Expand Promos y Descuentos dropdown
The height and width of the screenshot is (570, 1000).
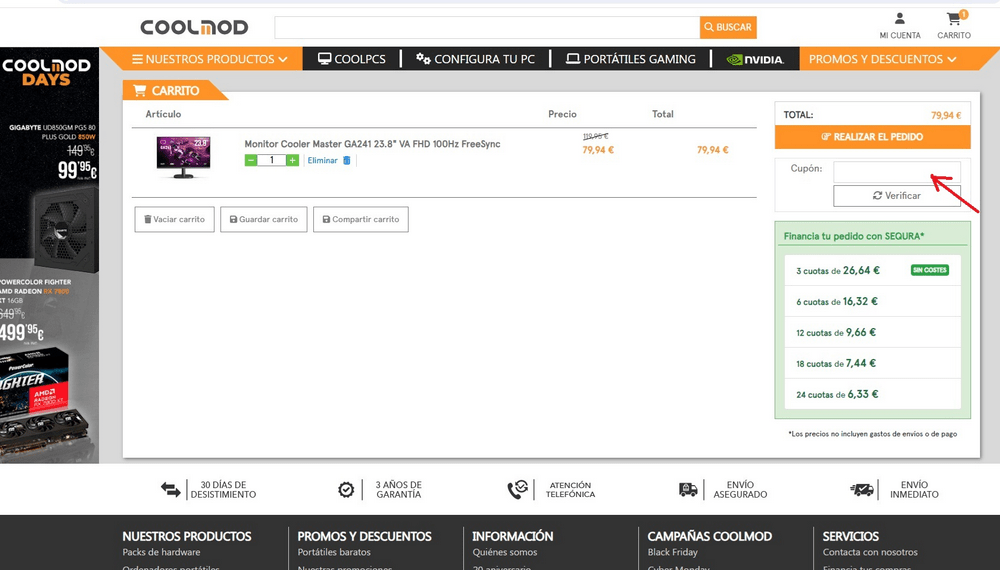[x=883, y=59]
